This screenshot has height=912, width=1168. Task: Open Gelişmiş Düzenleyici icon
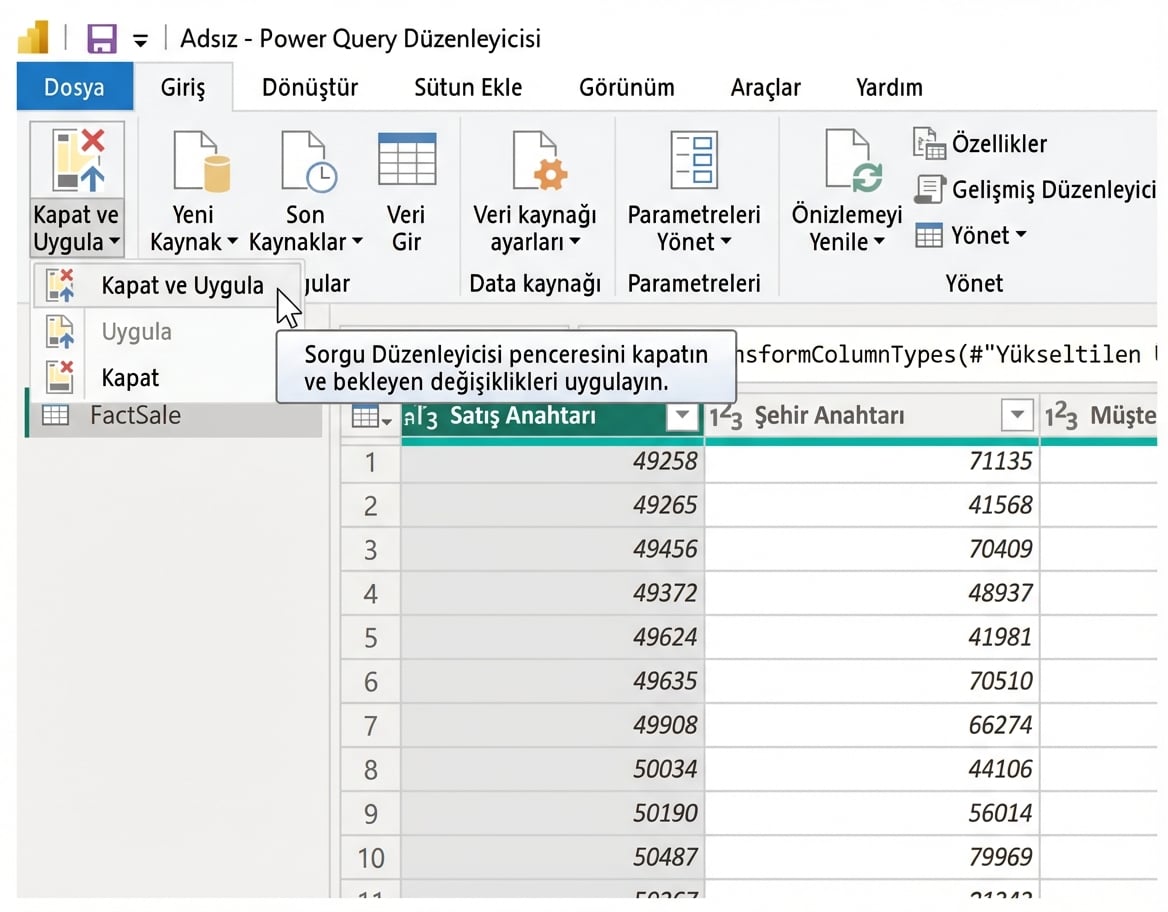coord(929,189)
